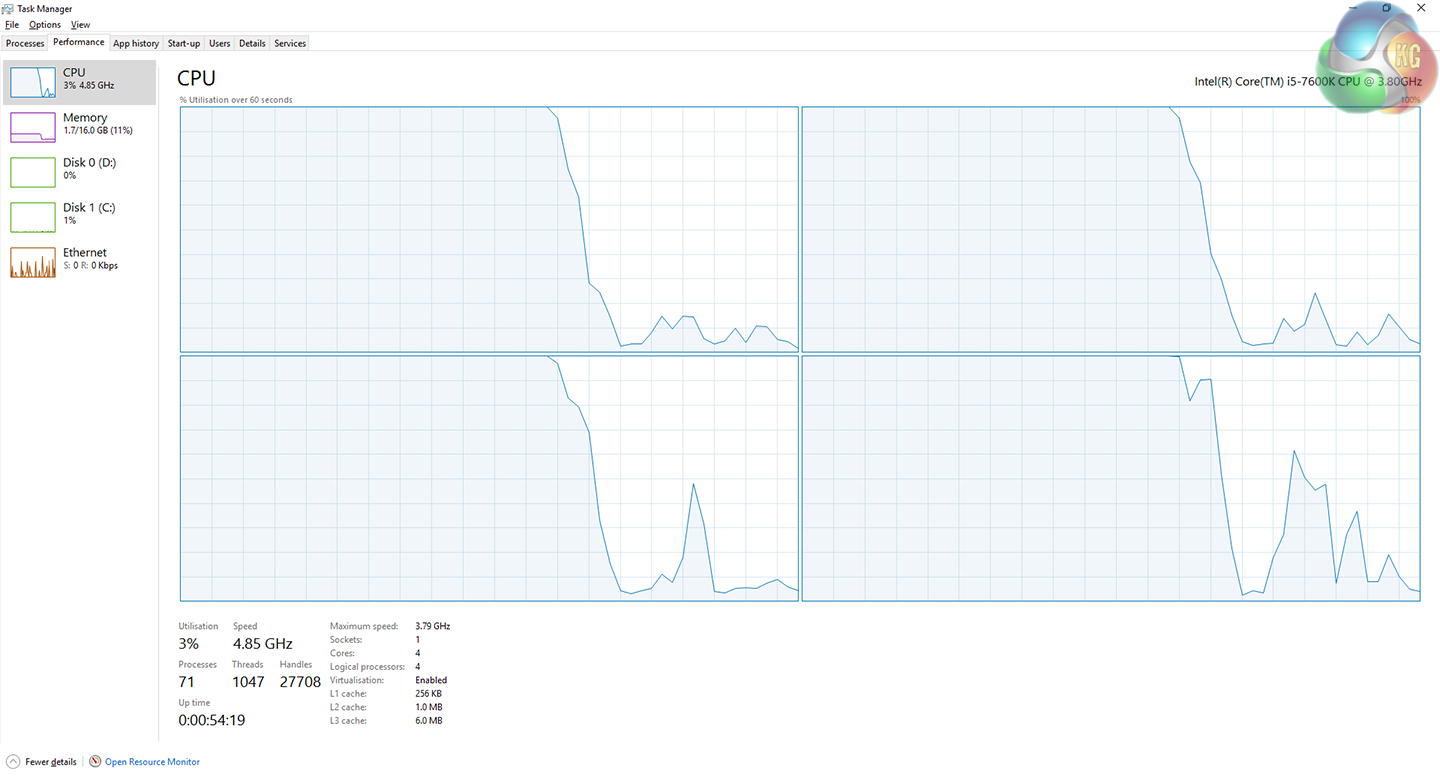The image size is (1440, 780).
Task: Click the "Cores:" label
Action: click(342, 653)
